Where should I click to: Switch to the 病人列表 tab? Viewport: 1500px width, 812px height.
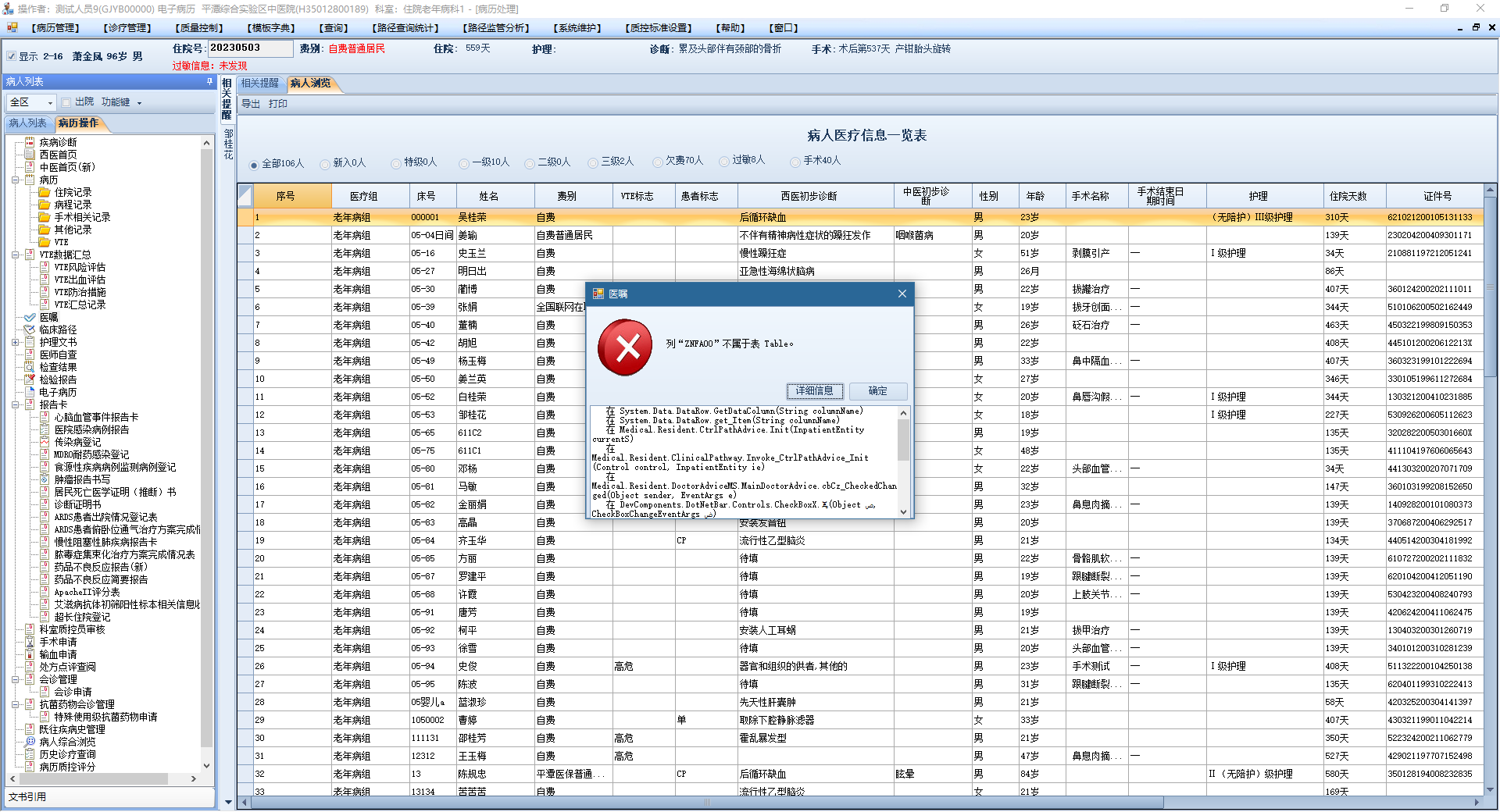coord(28,123)
